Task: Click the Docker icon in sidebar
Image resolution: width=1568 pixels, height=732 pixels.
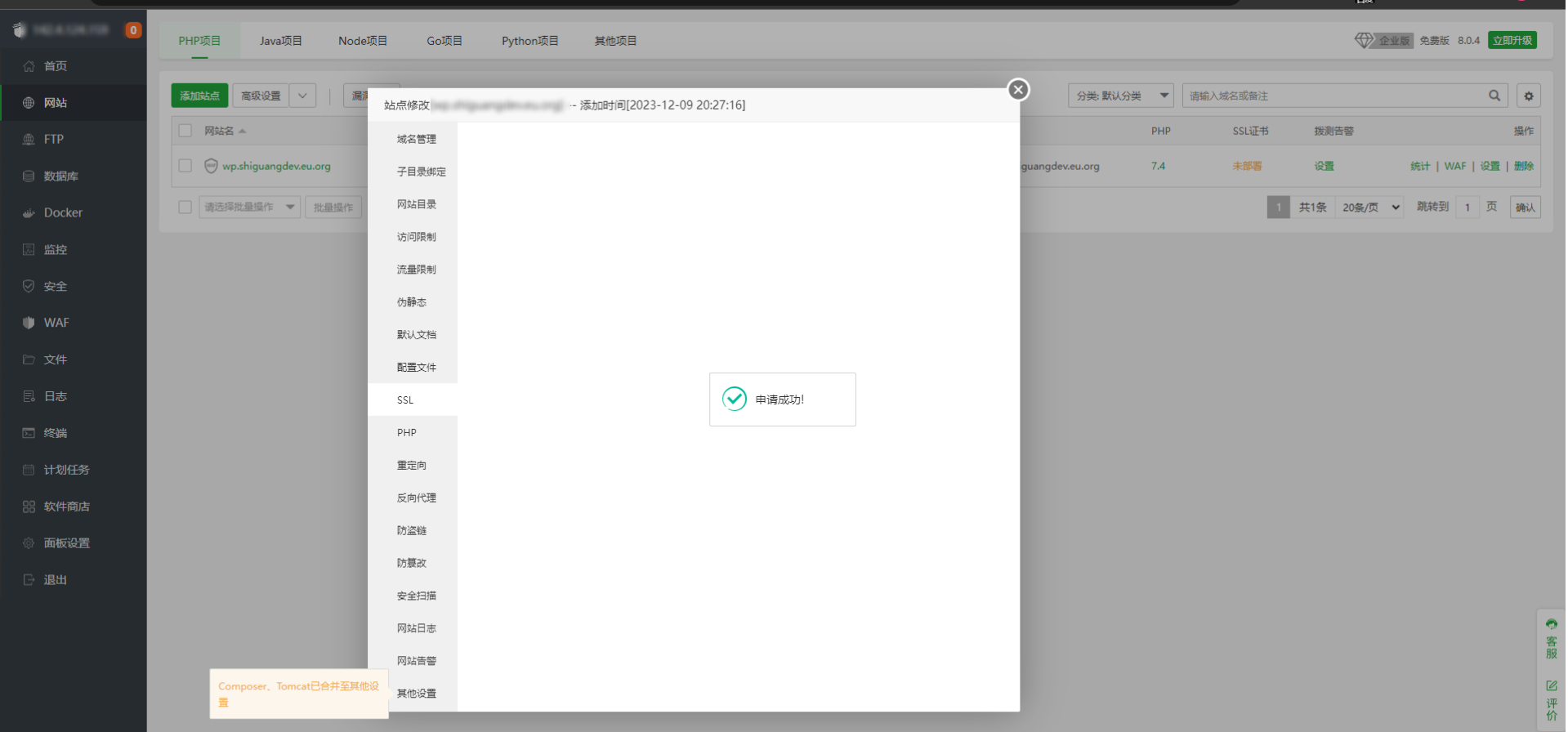Action: click(x=29, y=213)
